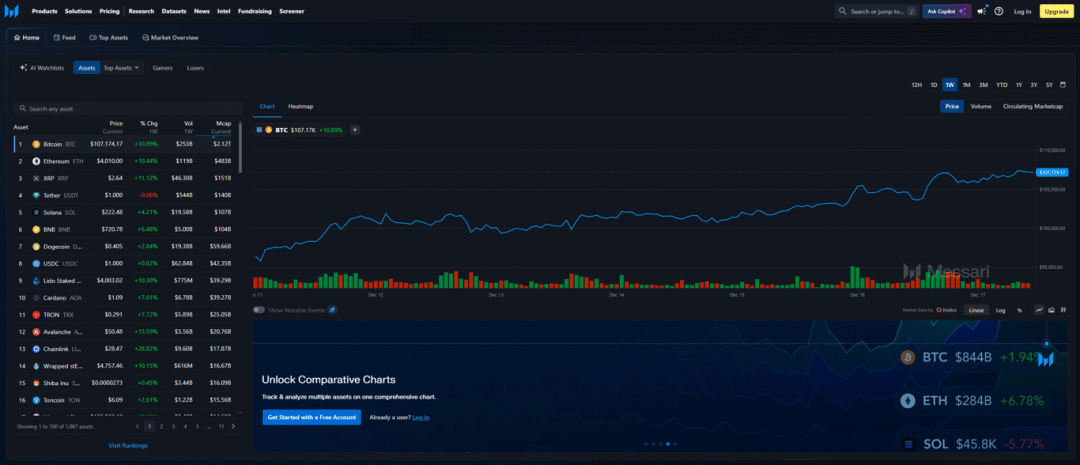1080x465 pixels.
Task: Add asset with plus button beside BTC
Action: pos(355,130)
